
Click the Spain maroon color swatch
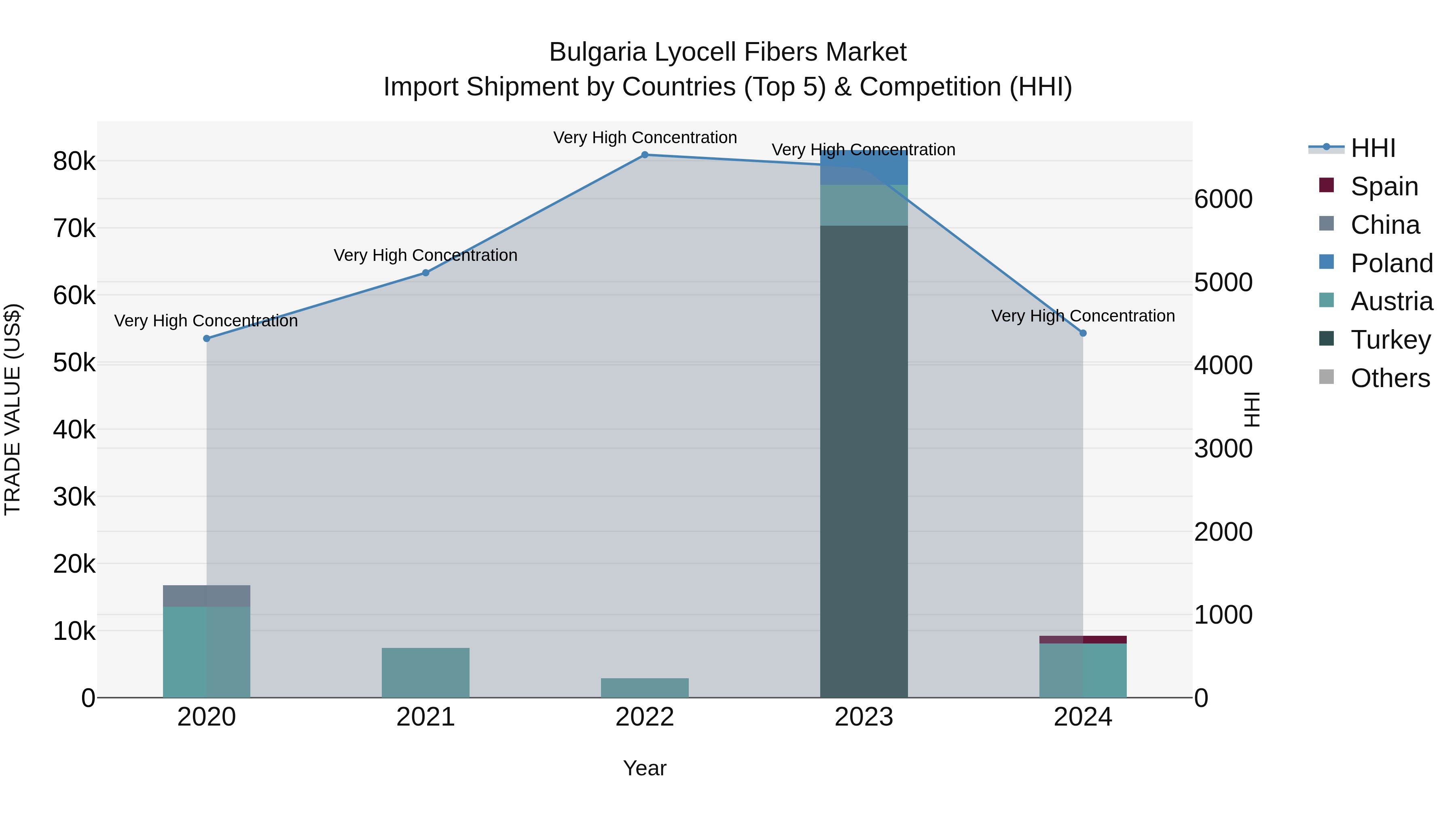[x=1326, y=185]
